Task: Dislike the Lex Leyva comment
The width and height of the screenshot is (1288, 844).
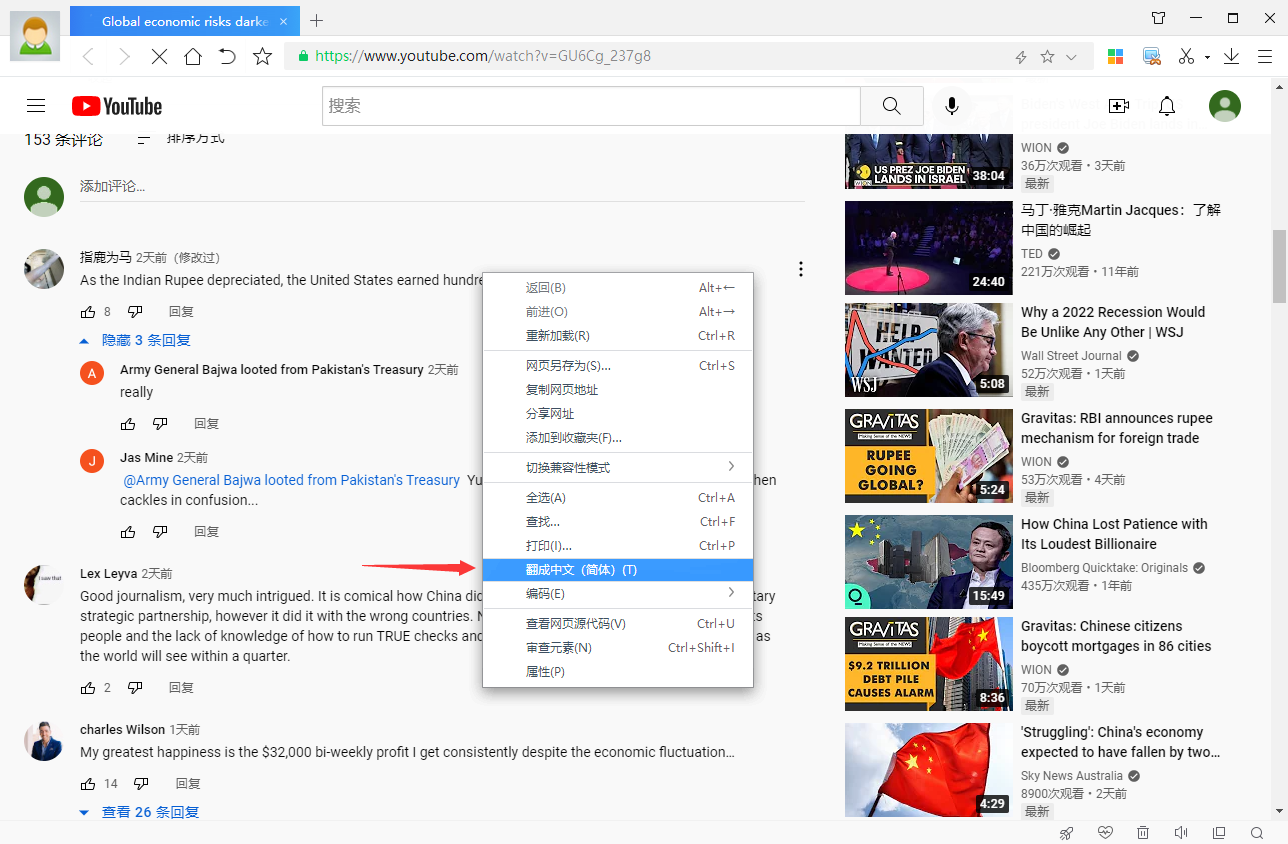Action: click(135, 688)
